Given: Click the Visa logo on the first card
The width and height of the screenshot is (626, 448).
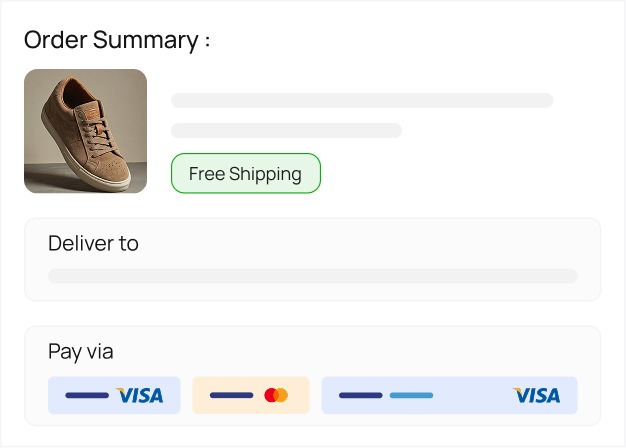Looking at the screenshot, I should [139, 396].
